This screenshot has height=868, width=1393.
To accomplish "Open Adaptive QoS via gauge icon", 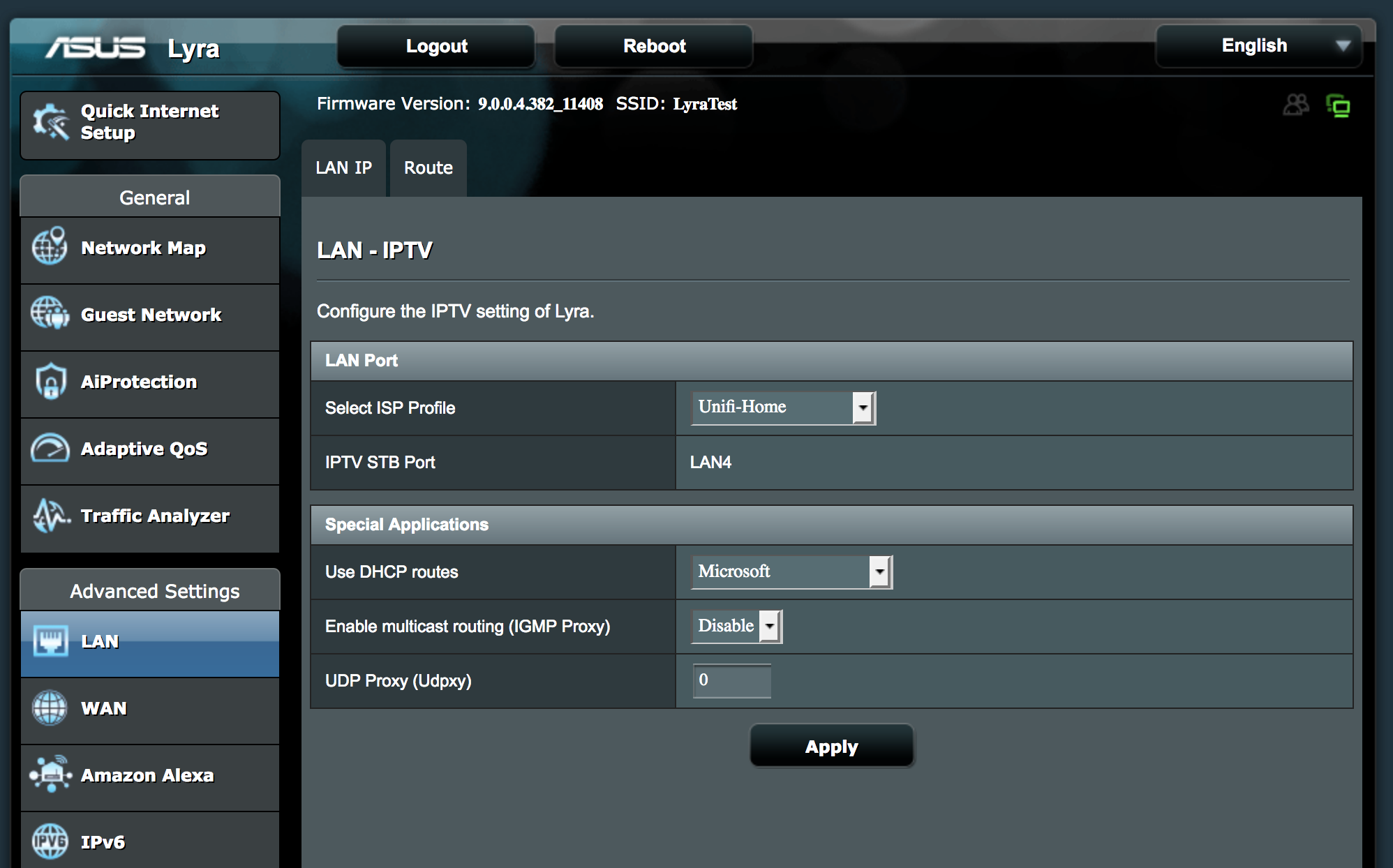I will click(x=50, y=448).
